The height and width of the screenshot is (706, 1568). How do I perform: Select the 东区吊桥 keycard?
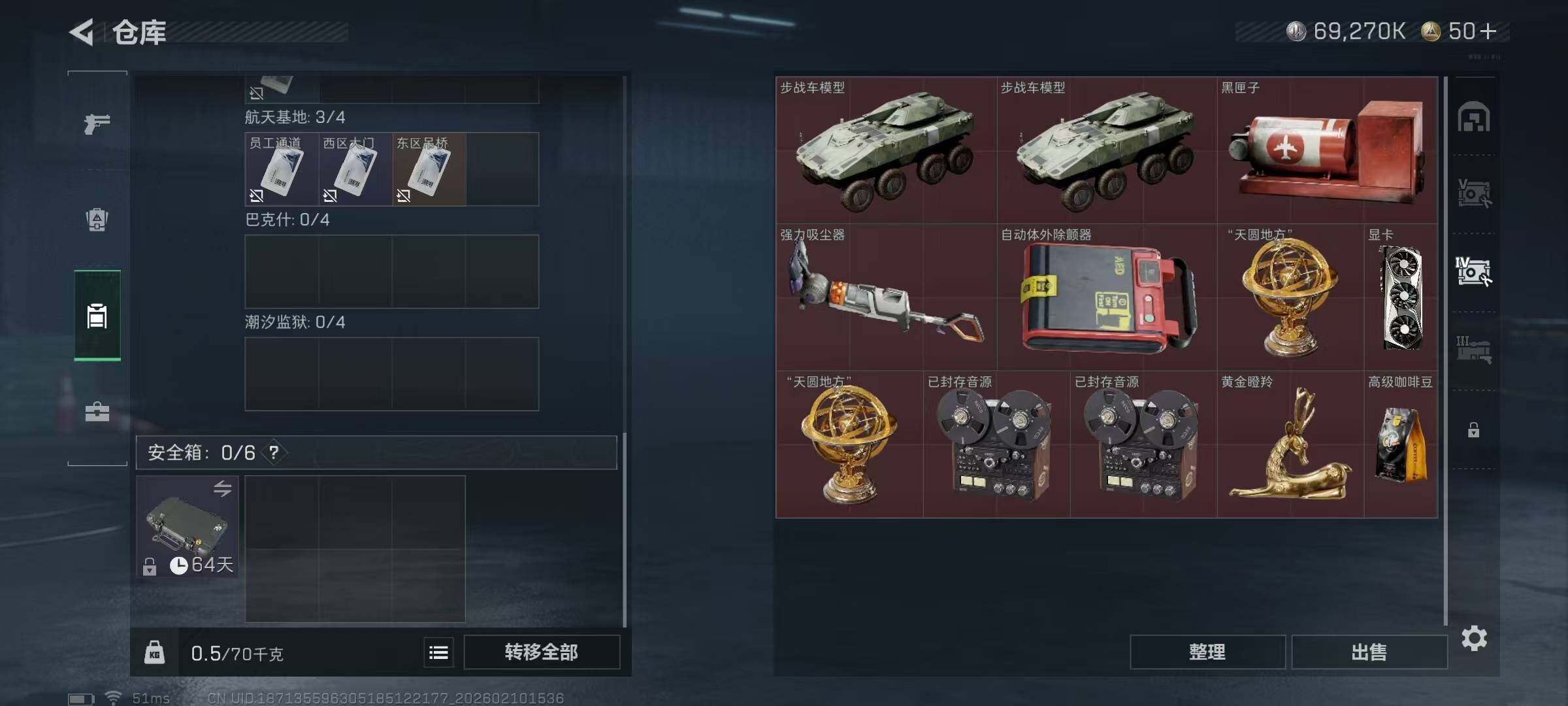(x=429, y=169)
